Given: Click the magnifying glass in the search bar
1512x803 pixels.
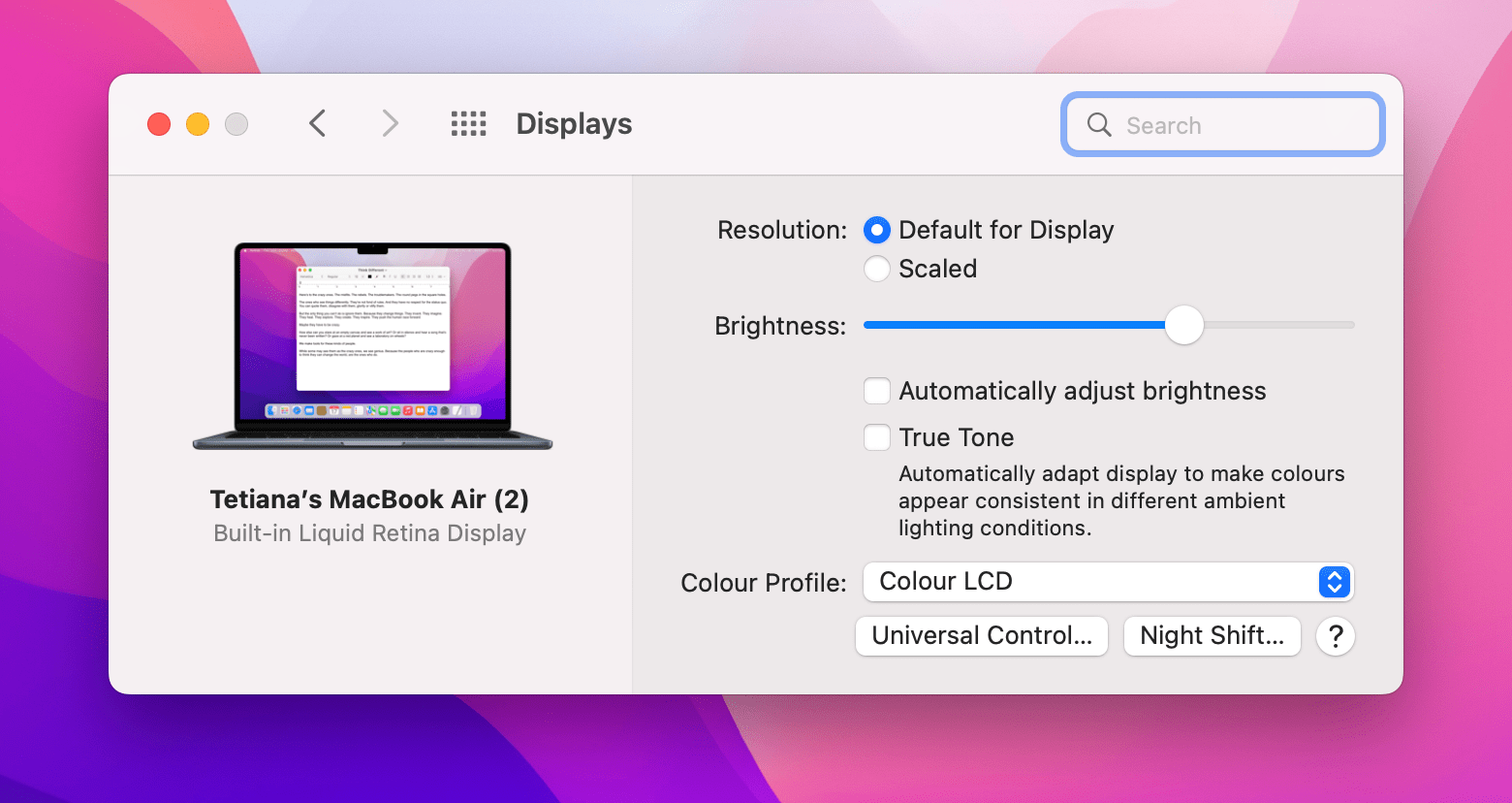Looking at the screenshot, I should pos(1098,124).
